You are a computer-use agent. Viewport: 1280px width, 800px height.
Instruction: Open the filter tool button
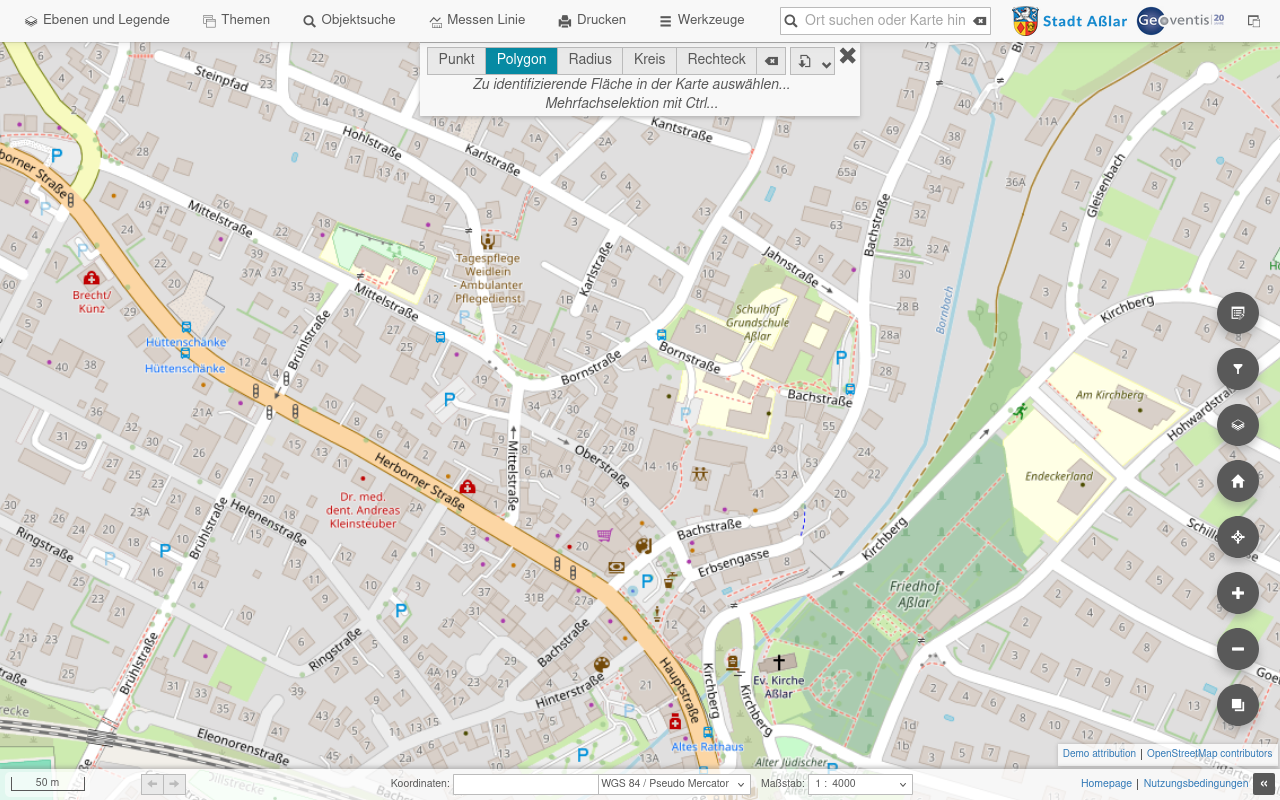(1238, 369)
